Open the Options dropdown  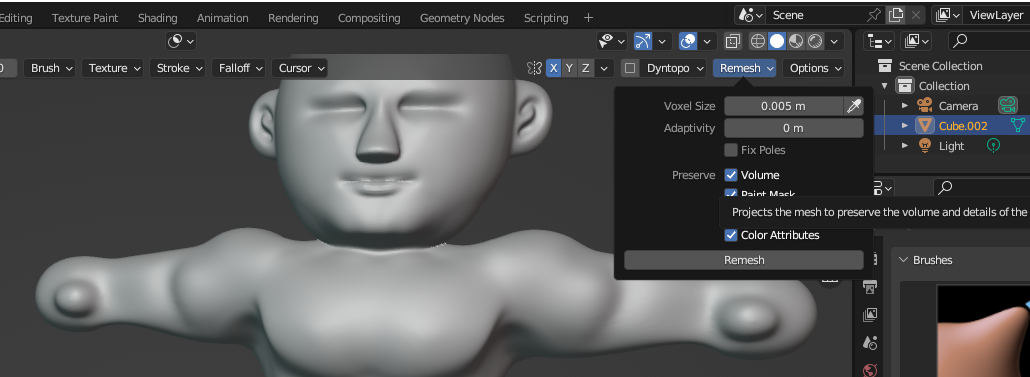point(814,68)
